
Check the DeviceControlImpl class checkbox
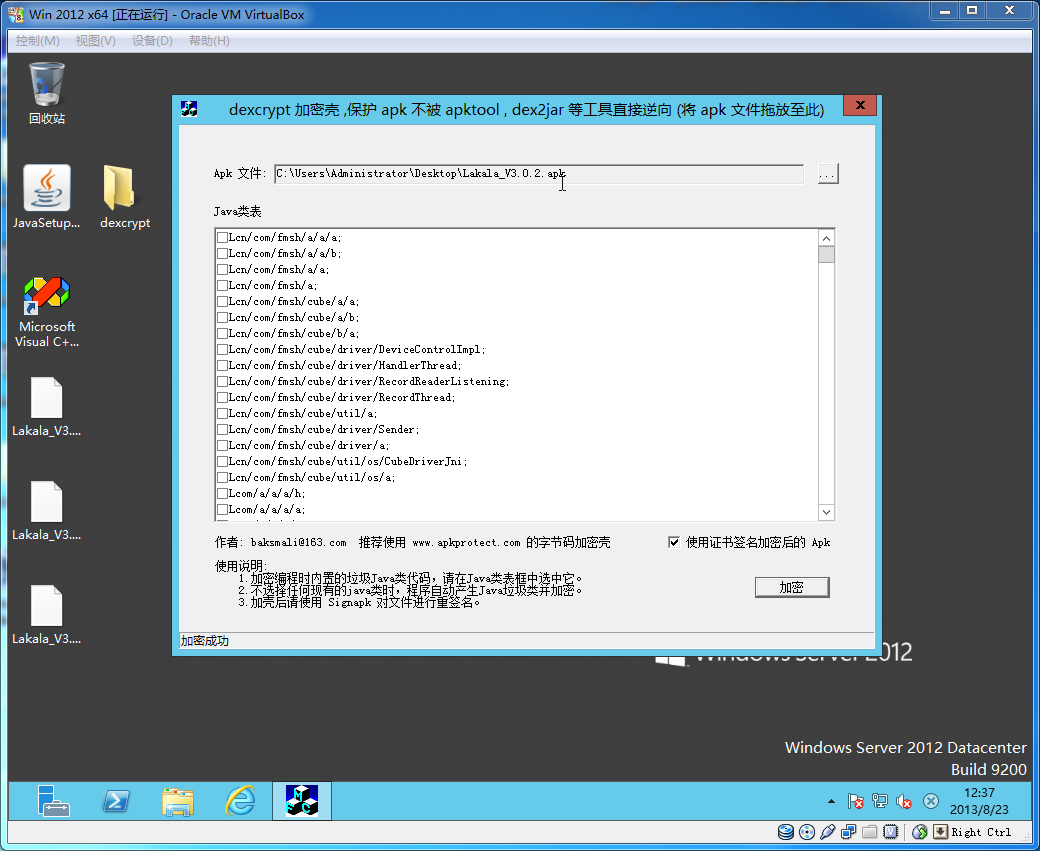pos(223,350)
